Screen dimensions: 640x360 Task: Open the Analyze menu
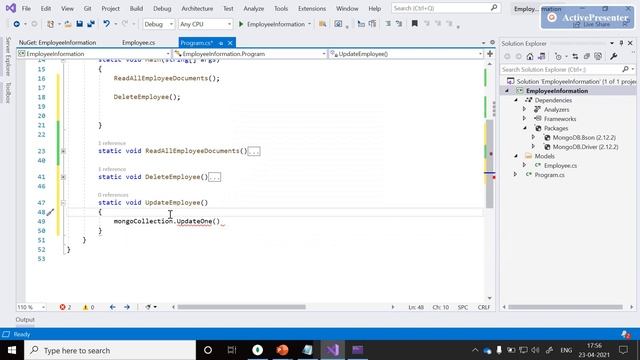click(253, 8)
